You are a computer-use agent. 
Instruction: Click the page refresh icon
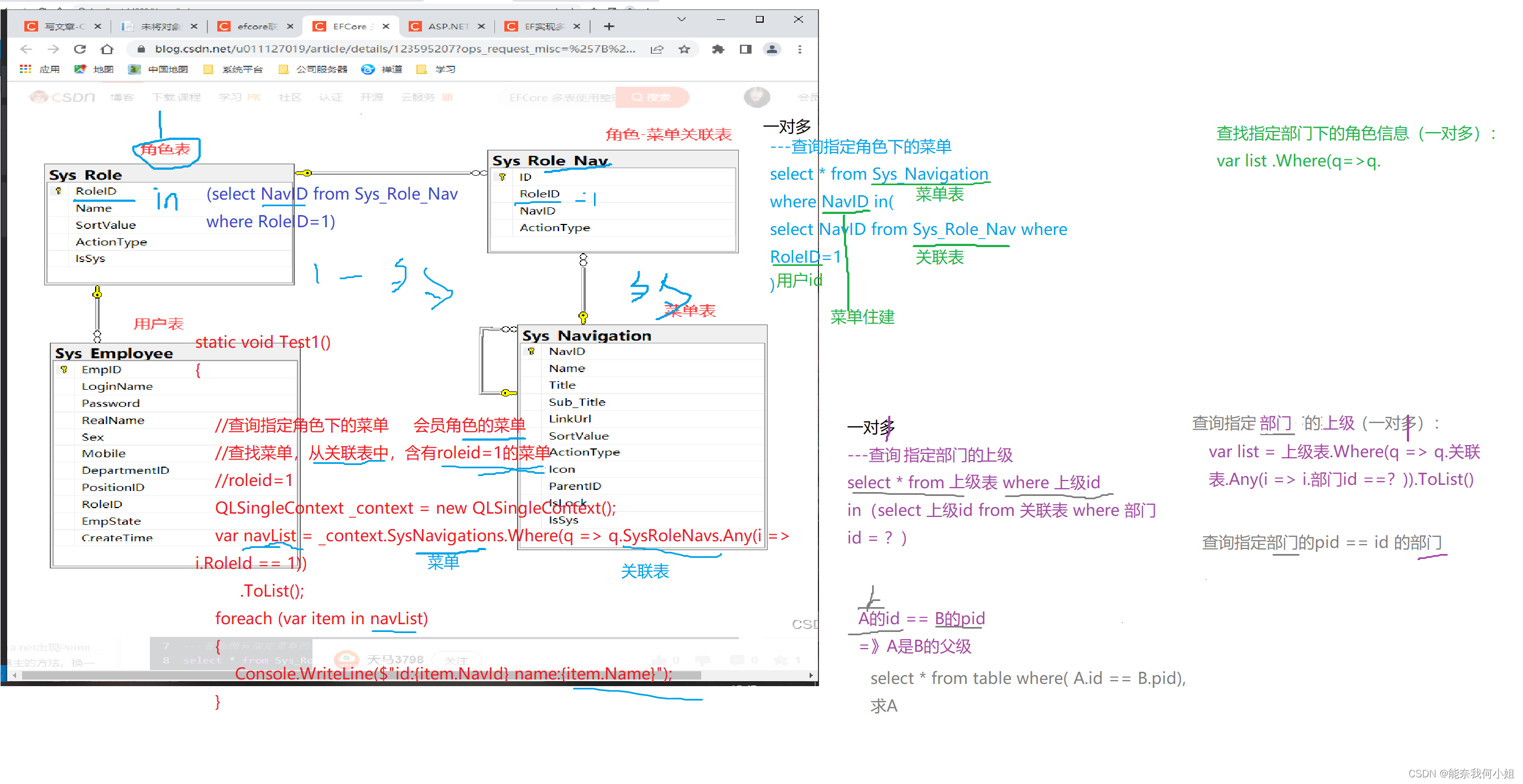click(80, 49)
